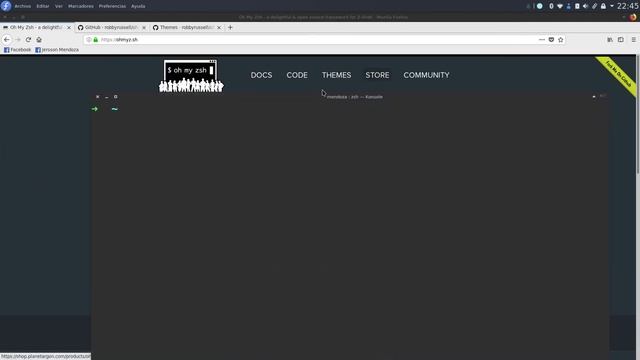Screen dimensions: 640x360
Task: Open the tray clipboard icon
Action: 594,6
